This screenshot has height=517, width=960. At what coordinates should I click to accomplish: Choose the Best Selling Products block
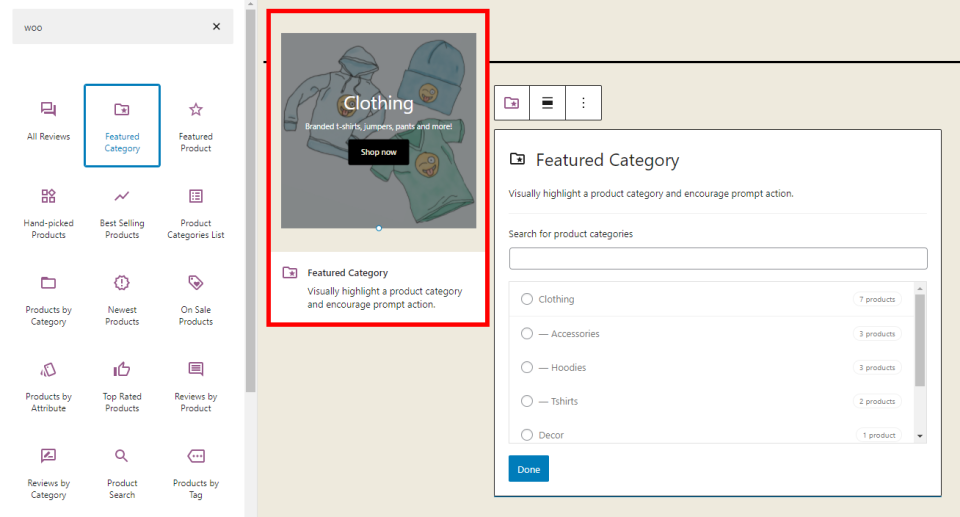click(x=122, y=208)
